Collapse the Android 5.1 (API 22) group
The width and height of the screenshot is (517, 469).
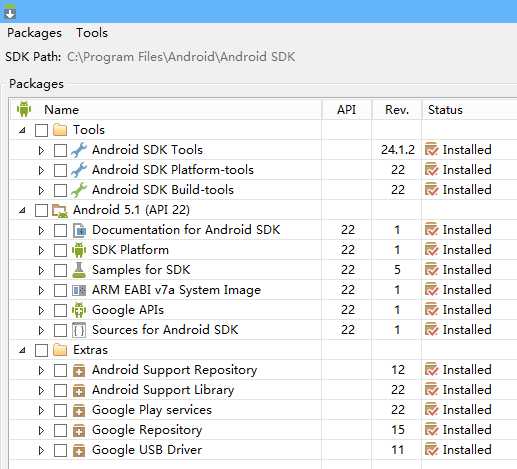pyautogui.click(x=22, y=210)
